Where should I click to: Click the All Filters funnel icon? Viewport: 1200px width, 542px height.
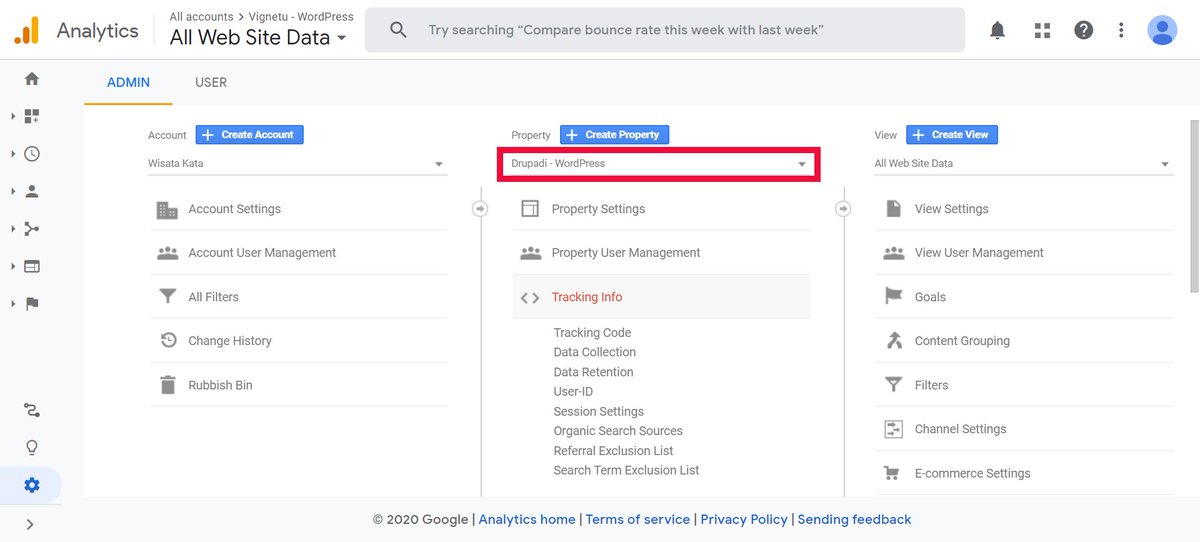(167, 297)
